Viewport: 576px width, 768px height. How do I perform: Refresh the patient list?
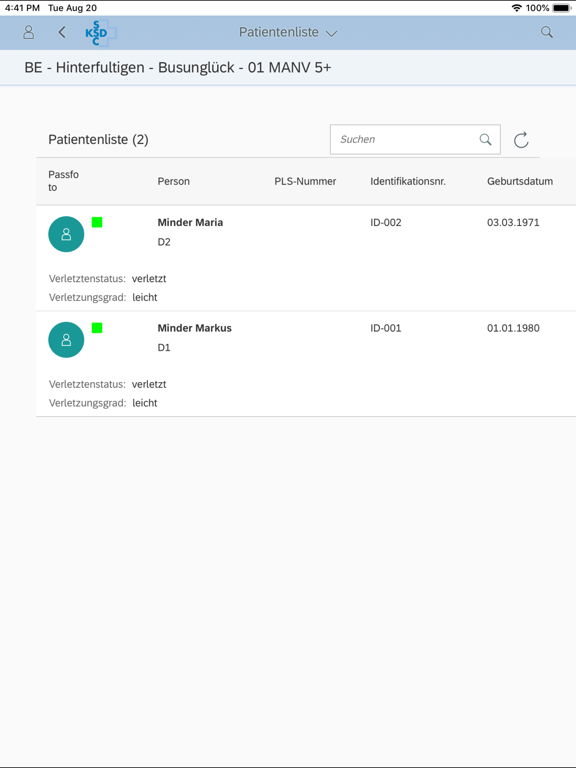click(521, 140)
